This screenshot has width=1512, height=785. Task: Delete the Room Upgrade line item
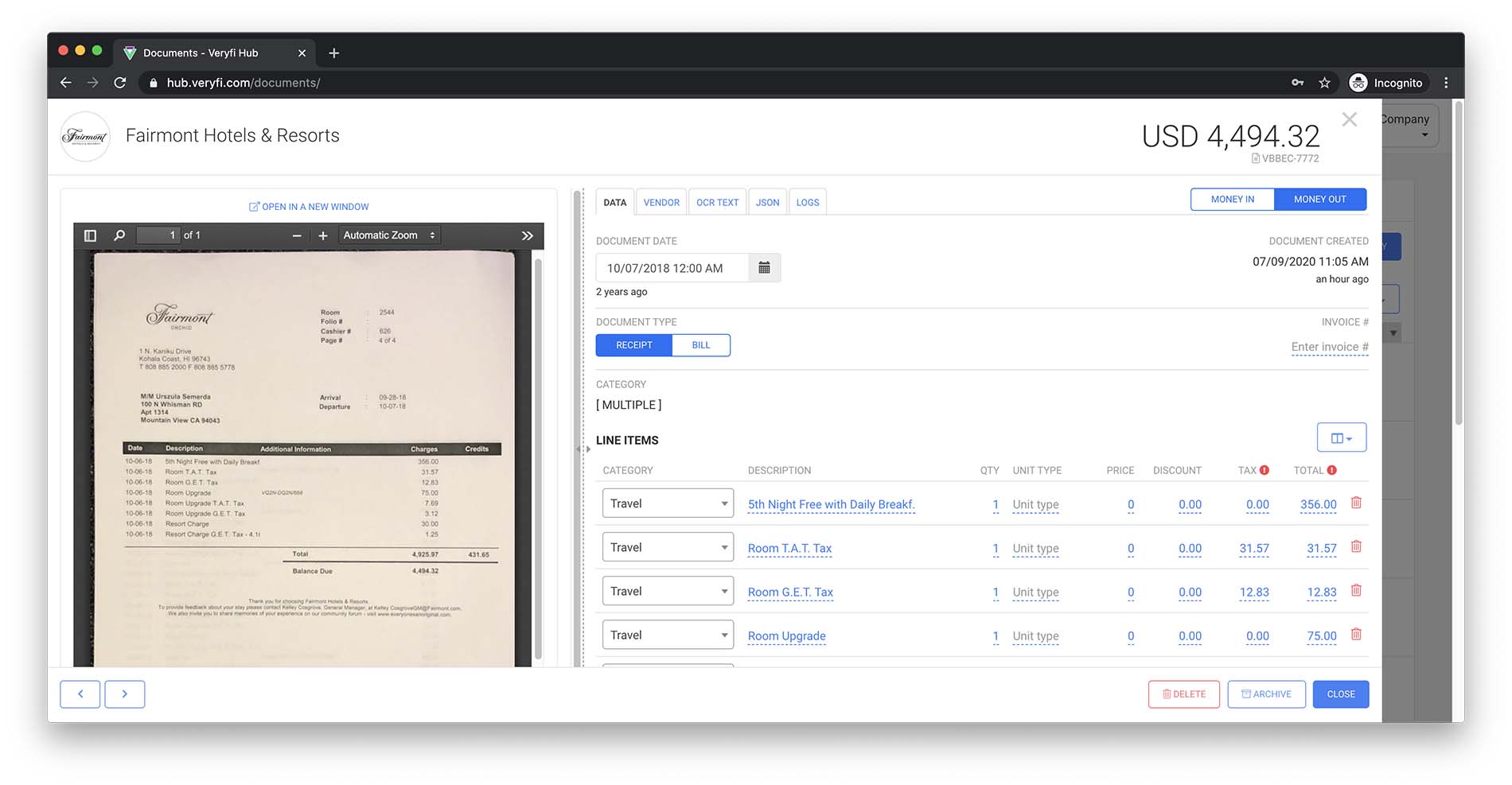point(1357,634)
